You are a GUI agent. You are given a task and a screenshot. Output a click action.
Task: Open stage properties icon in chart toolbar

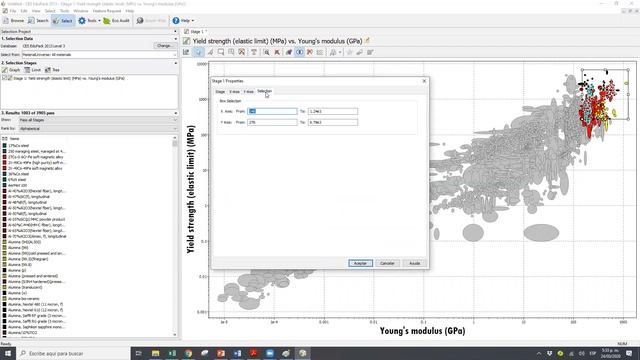click(186, 52)
